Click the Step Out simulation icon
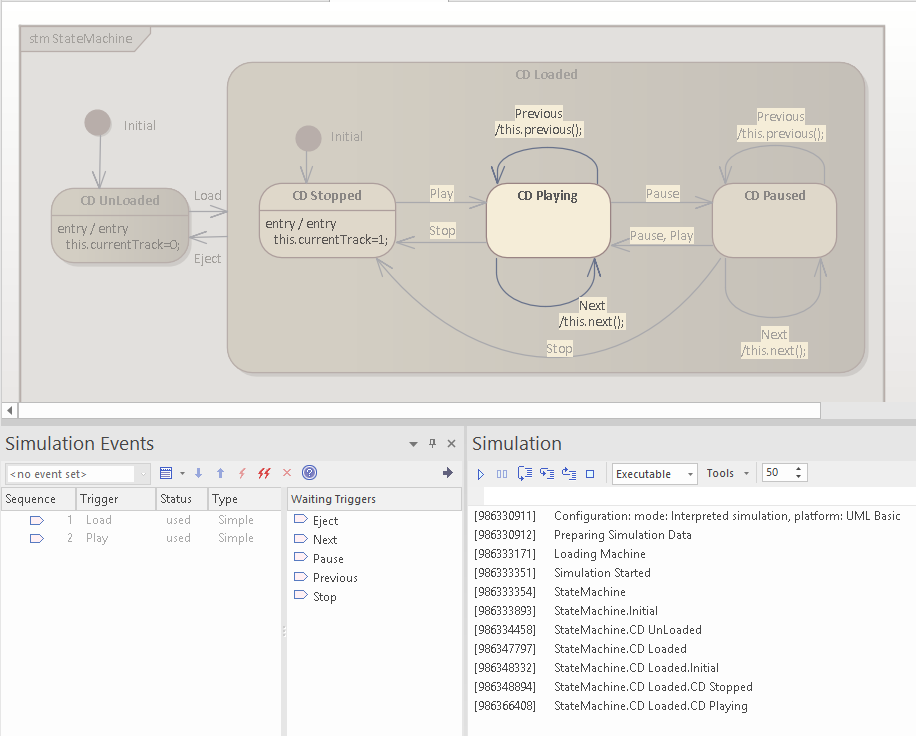Image resolution: width=916 pixels, height=736 pixels. [570, 473]
